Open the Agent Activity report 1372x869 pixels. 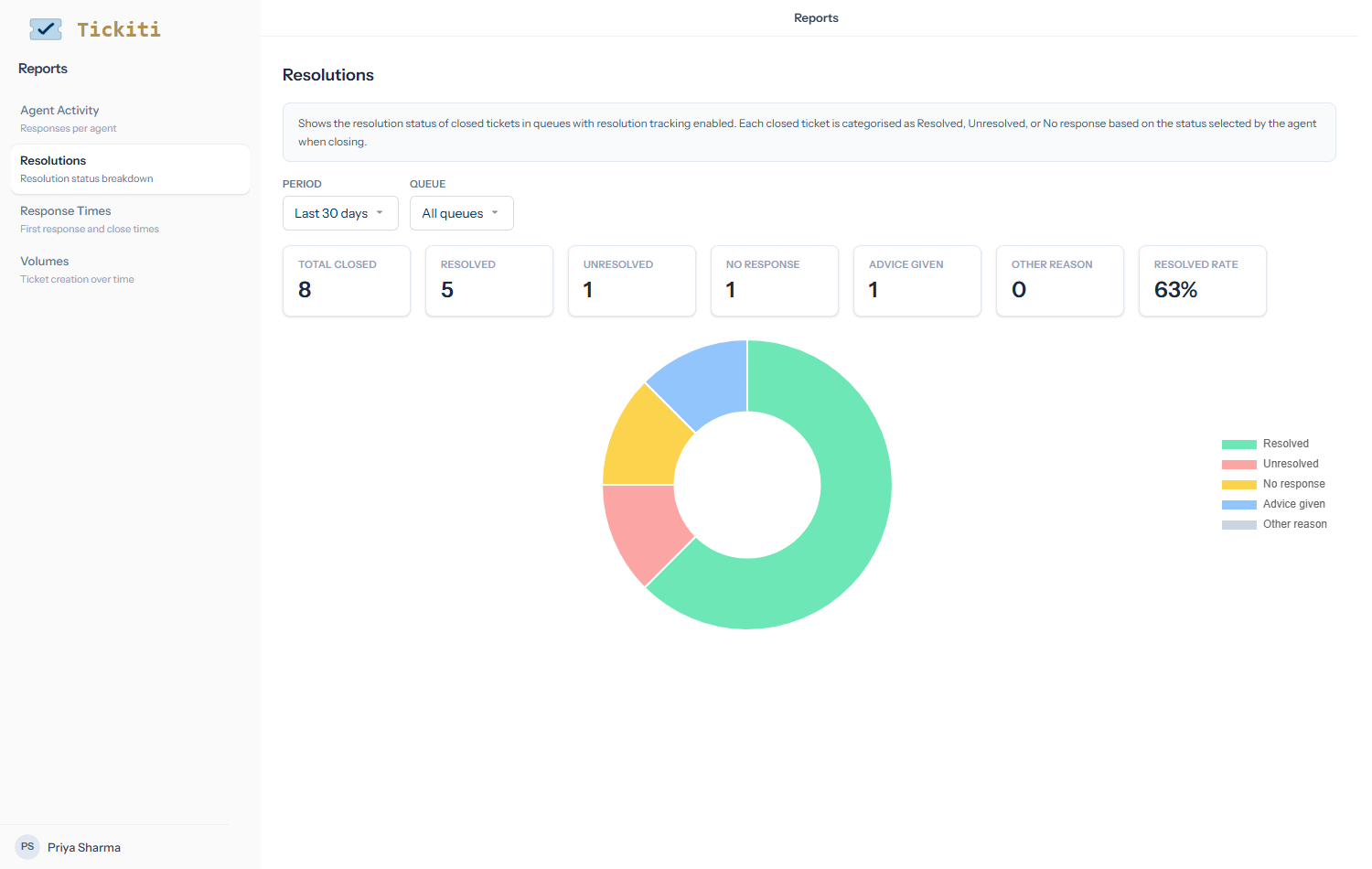coord(130,119)
